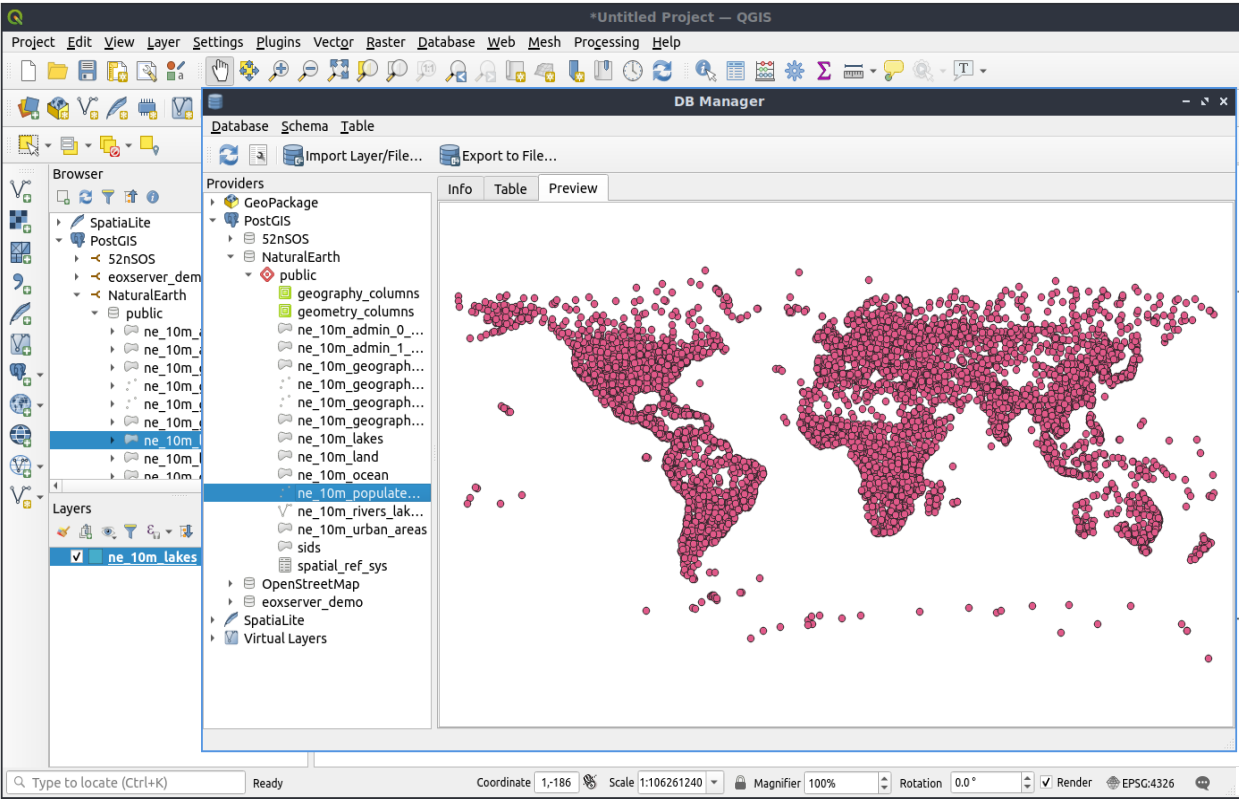
Task: Open the Raster menu
Action: 385,42
